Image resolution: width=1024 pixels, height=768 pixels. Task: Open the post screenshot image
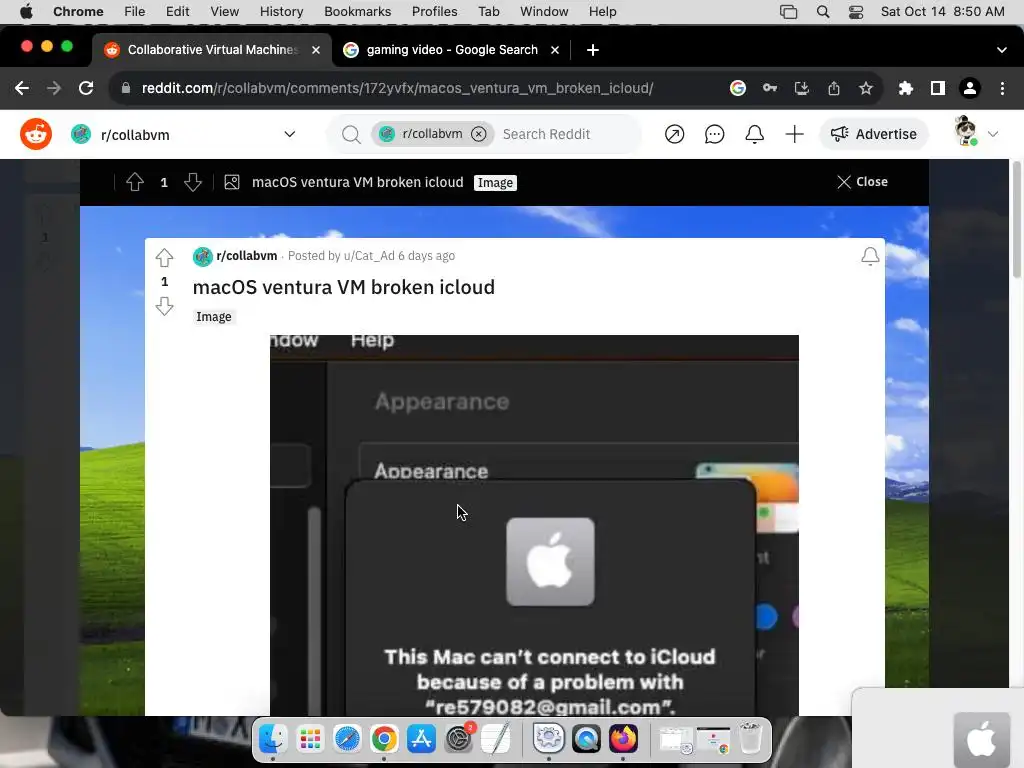point(534,525)
